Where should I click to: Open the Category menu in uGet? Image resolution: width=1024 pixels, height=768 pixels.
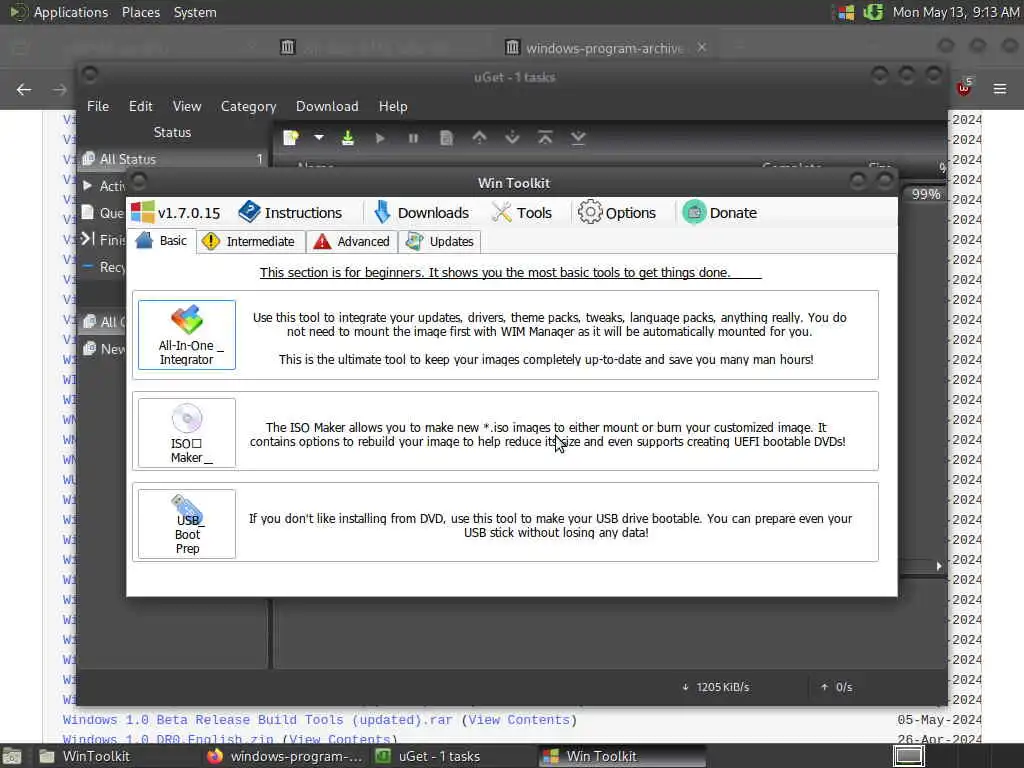[248, 106]
